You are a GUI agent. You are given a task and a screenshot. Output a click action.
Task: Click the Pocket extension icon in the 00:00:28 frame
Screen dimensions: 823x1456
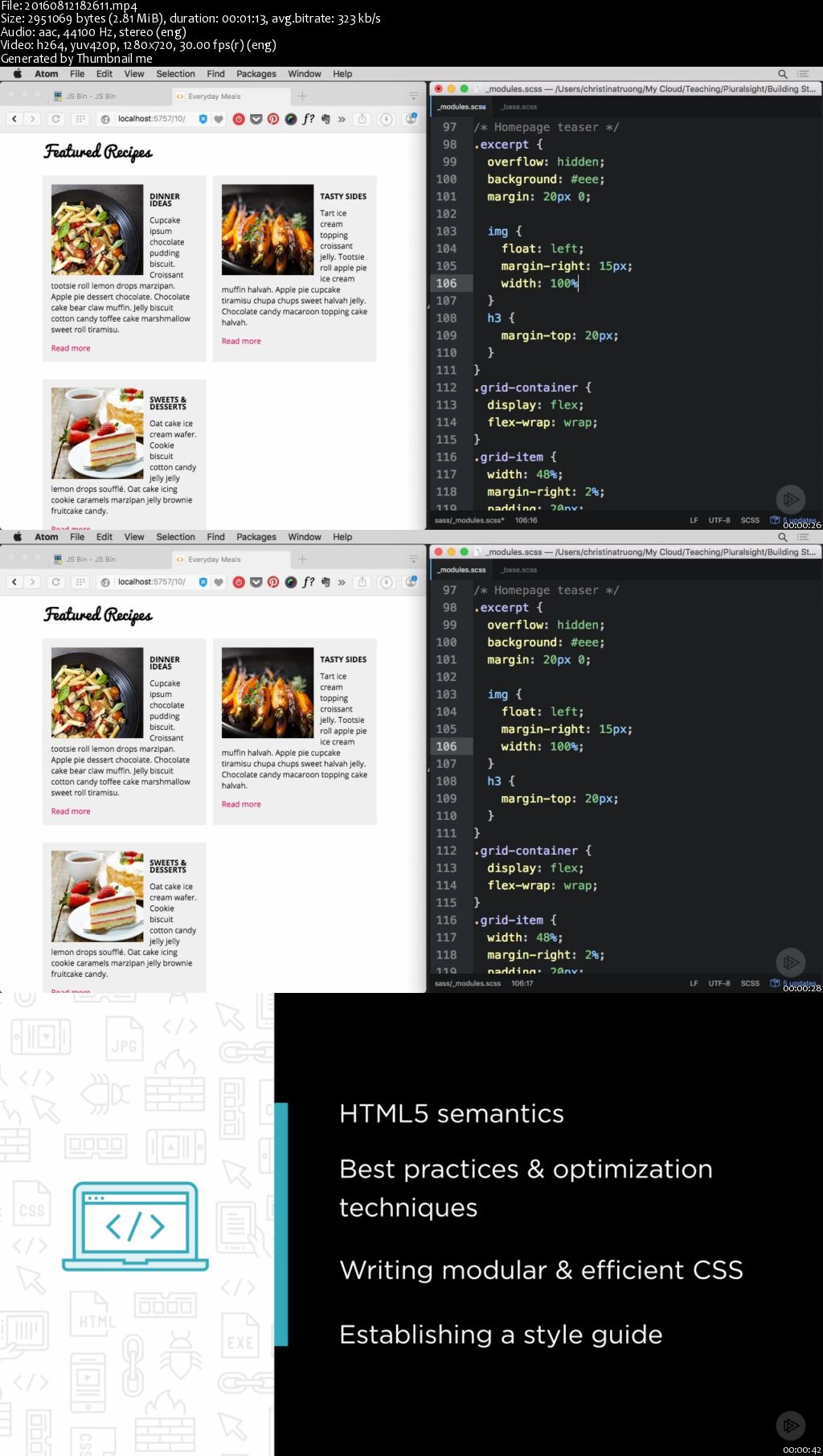click(x=256, y=582)
